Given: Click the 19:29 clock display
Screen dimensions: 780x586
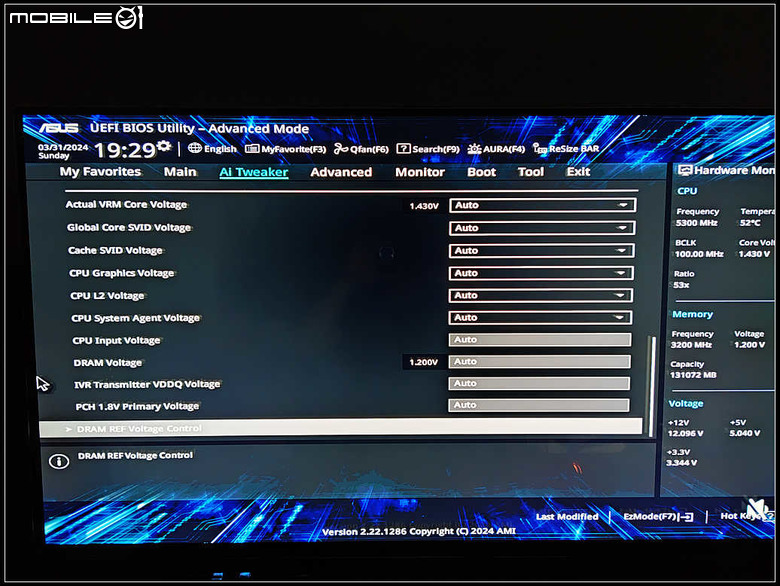Looking at the screenshot, I should pyautogui.click(x=124, y=150).
